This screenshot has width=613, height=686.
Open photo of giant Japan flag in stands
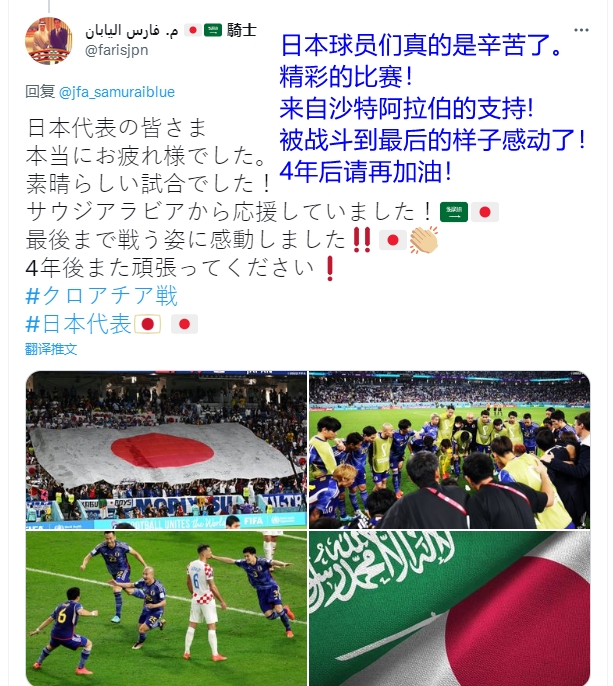(166, 450)
